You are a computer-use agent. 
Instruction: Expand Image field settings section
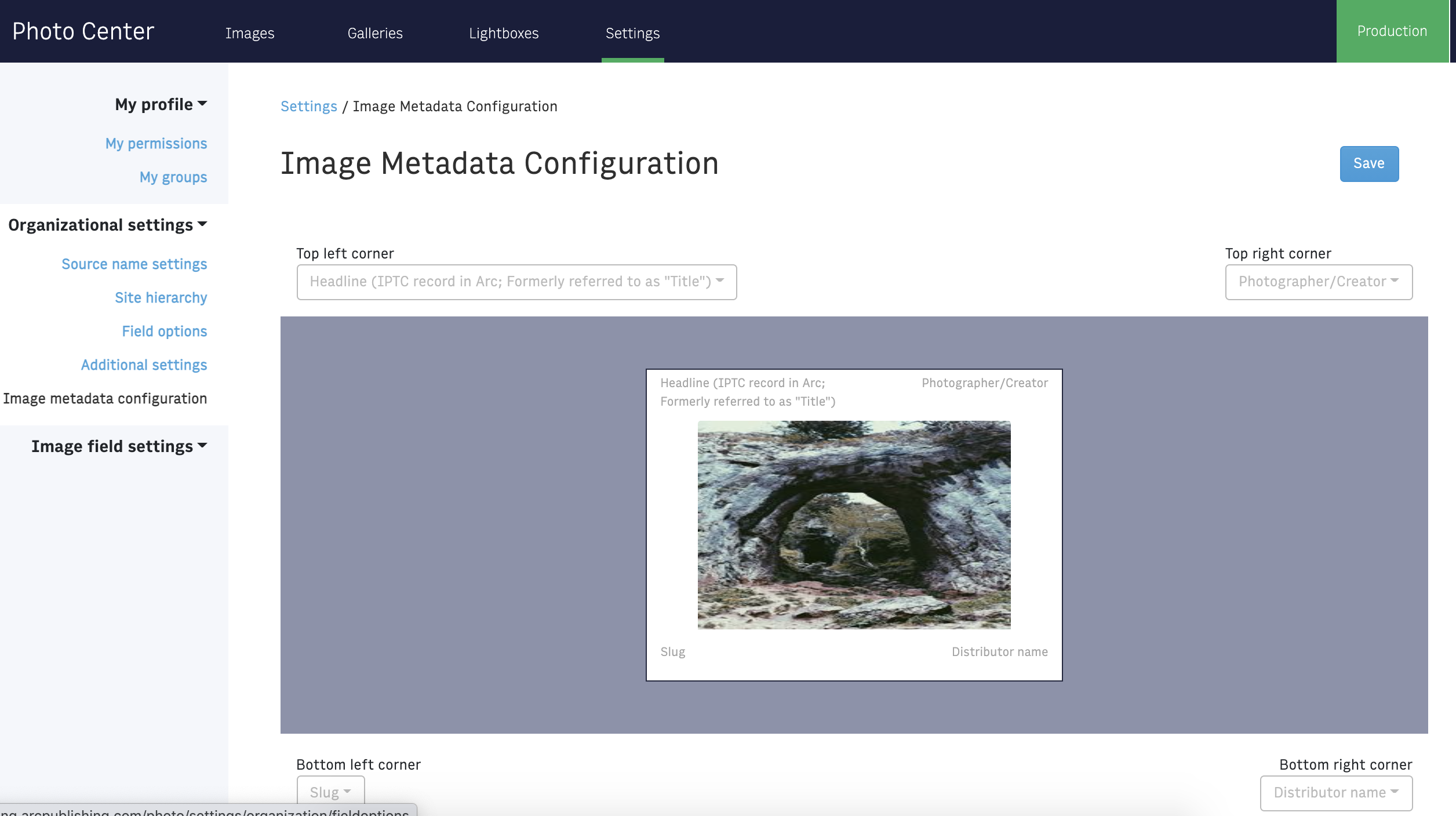[119, 446]
